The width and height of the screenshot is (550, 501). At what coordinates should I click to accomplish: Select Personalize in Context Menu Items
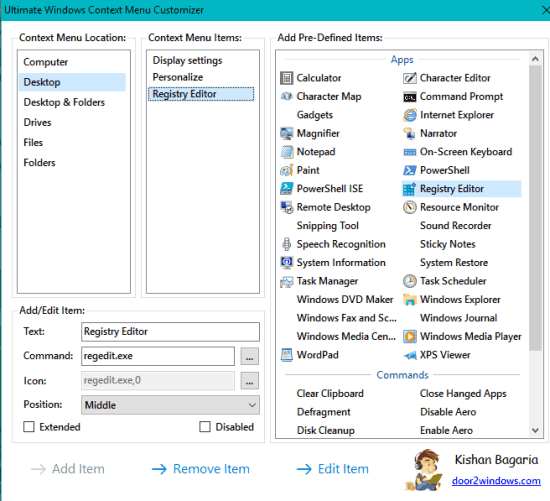click(201, 77)
